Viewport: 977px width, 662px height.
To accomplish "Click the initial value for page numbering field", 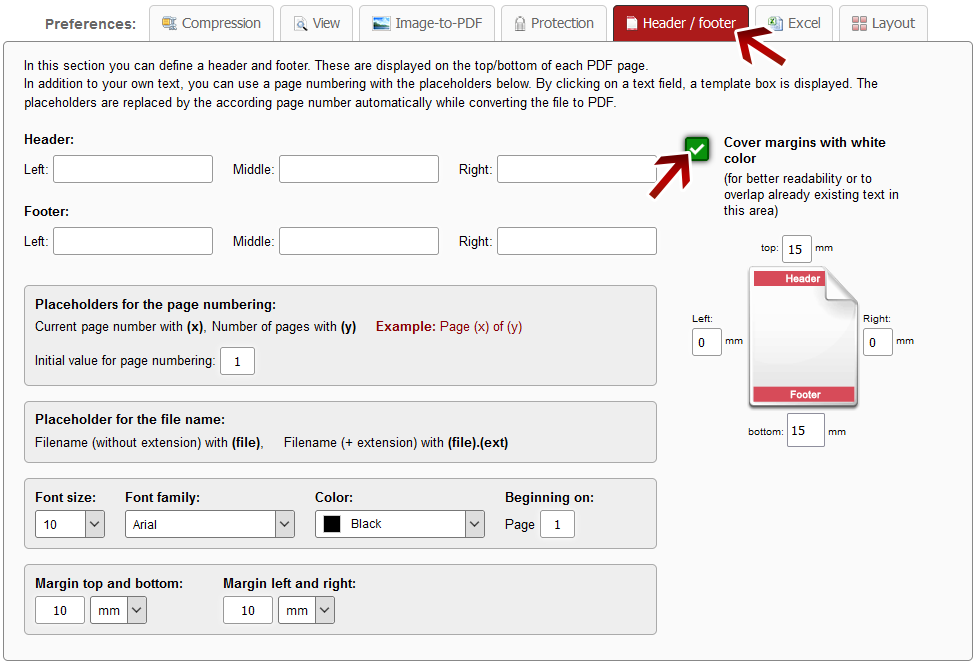I will (x=237, y=361).
